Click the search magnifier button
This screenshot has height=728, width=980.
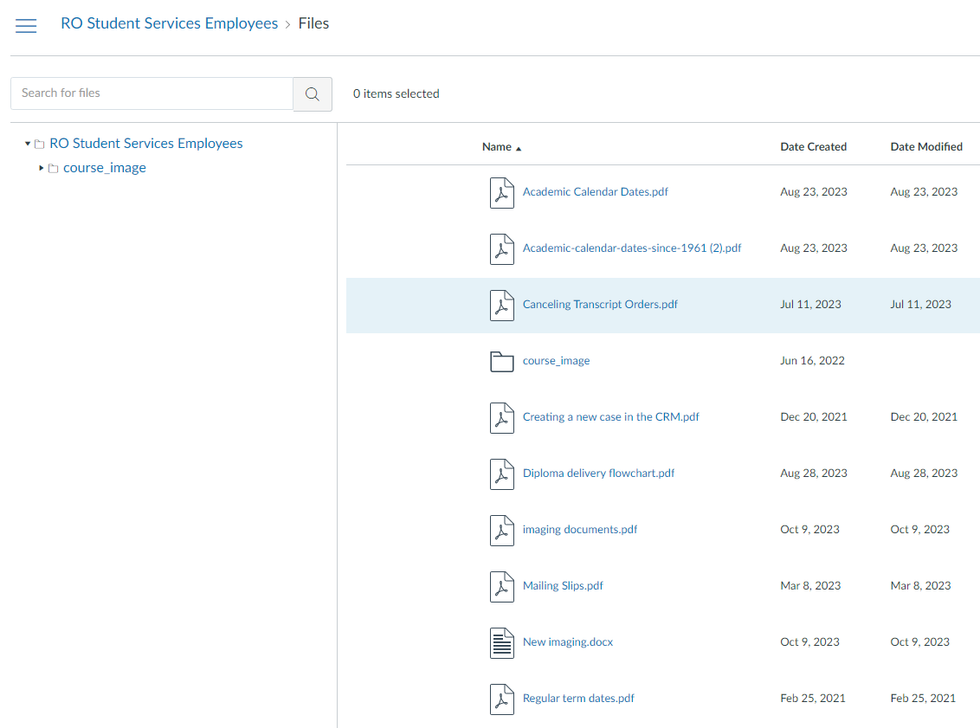pyautogui.click(x=312, y=94)
